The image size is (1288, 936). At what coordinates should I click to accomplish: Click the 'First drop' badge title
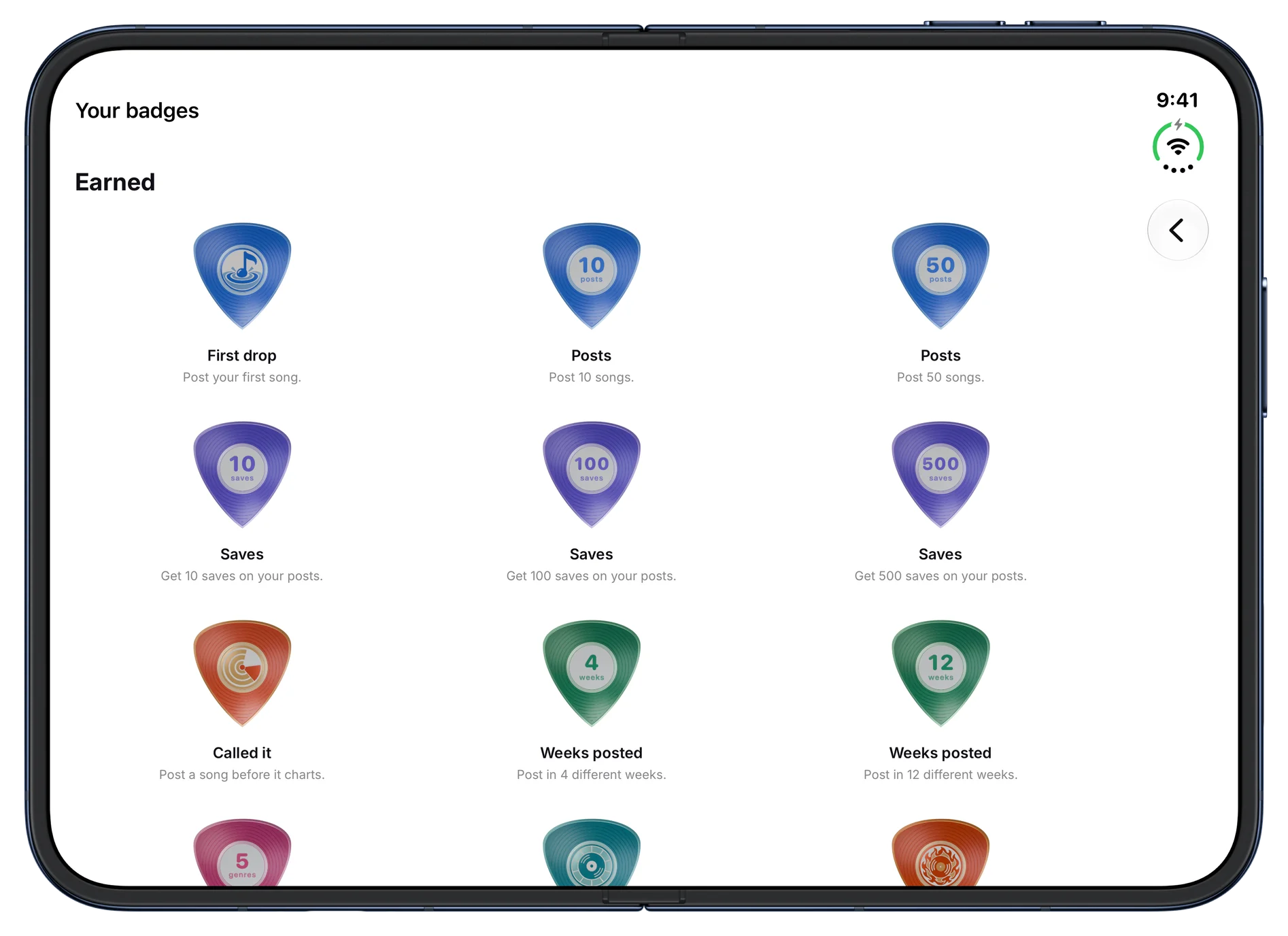[x=242, y=355]
